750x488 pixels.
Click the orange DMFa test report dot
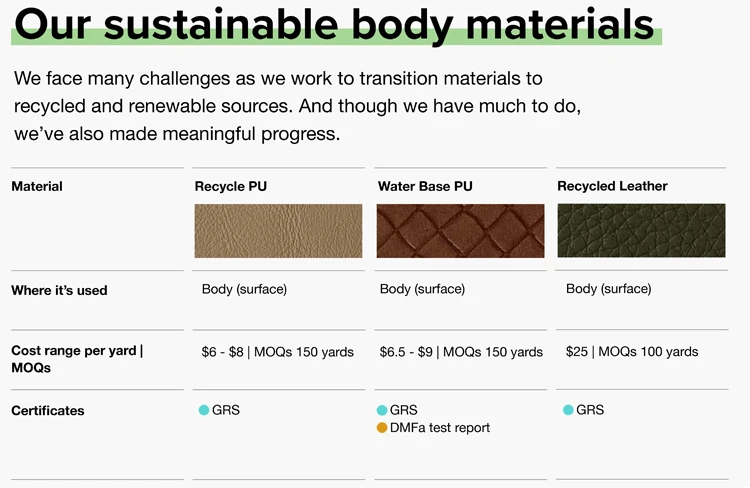coord(382,428)
